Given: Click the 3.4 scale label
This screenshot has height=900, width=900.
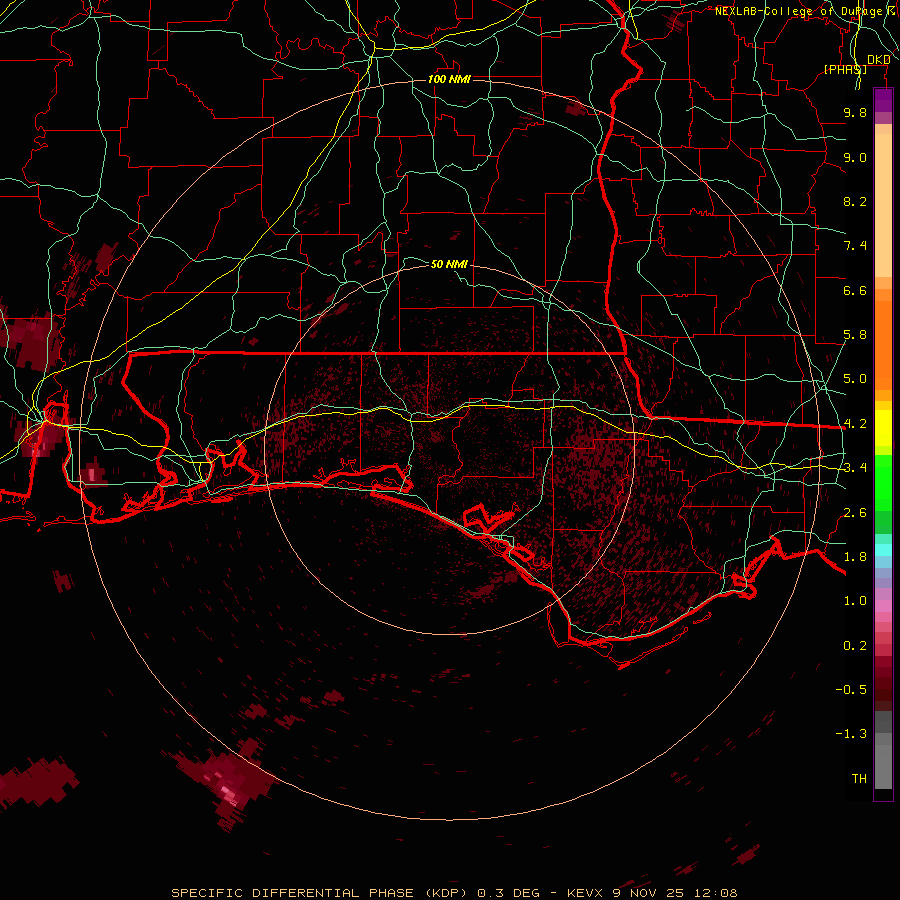Looking at the screenshot, I should pos(855,468).
